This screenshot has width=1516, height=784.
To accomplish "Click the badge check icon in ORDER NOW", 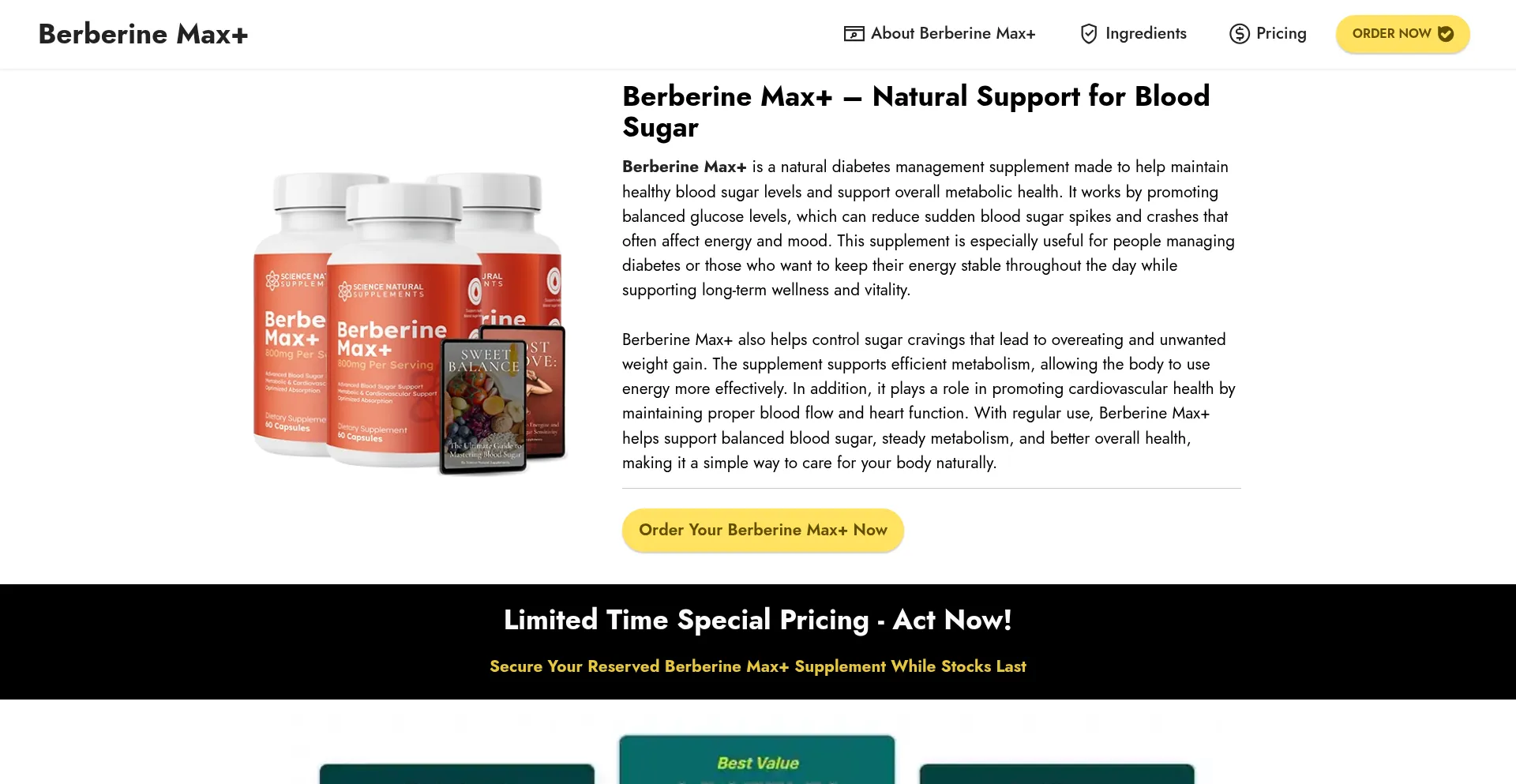I will (1446, 34).
